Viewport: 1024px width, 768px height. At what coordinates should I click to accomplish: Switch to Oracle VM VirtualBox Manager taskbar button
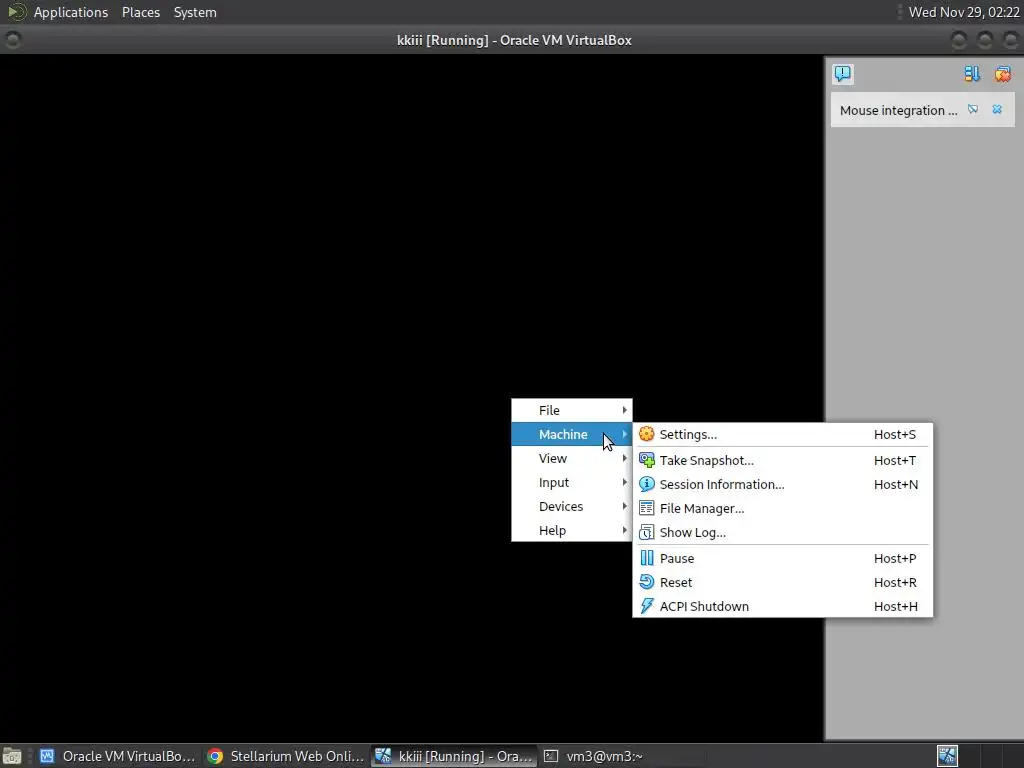118,756
